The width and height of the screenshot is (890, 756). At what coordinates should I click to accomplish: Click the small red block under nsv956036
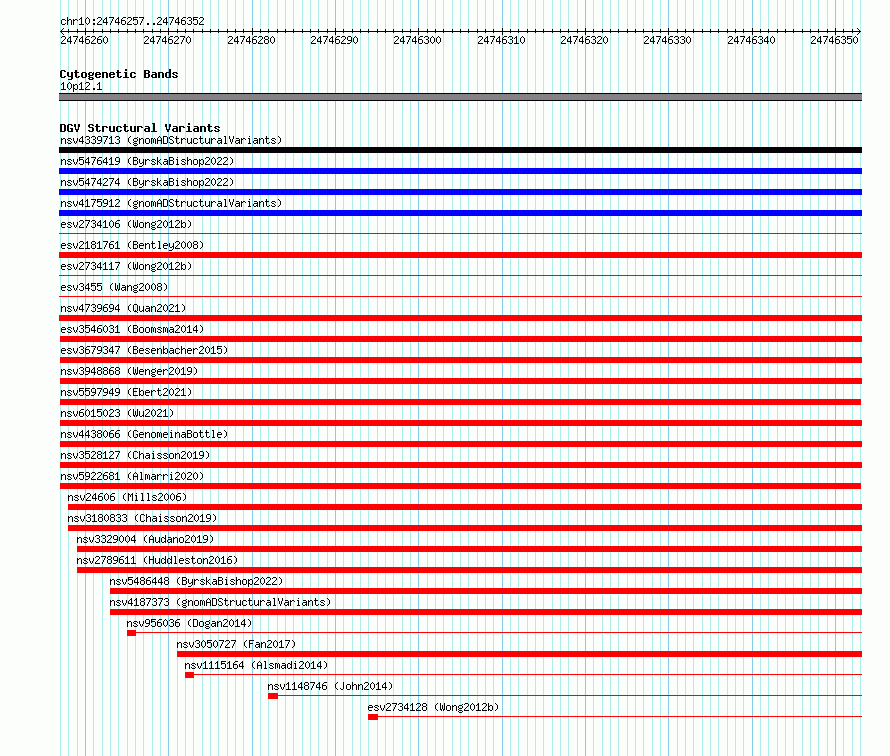[131, 633]
